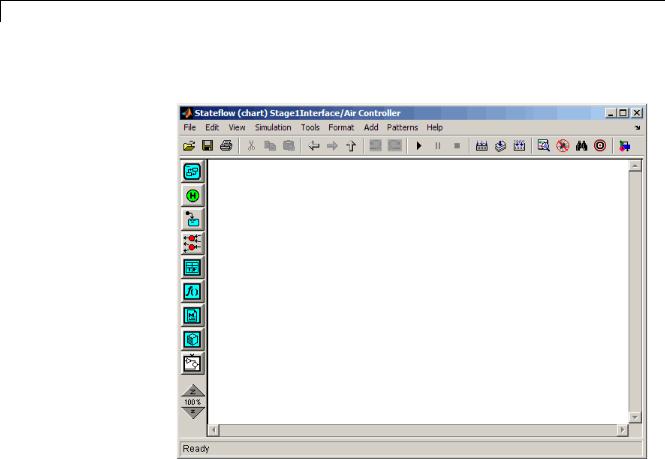Open the Format menu
The height and width of the screenshot is (459, 665).
coord(341,127)
